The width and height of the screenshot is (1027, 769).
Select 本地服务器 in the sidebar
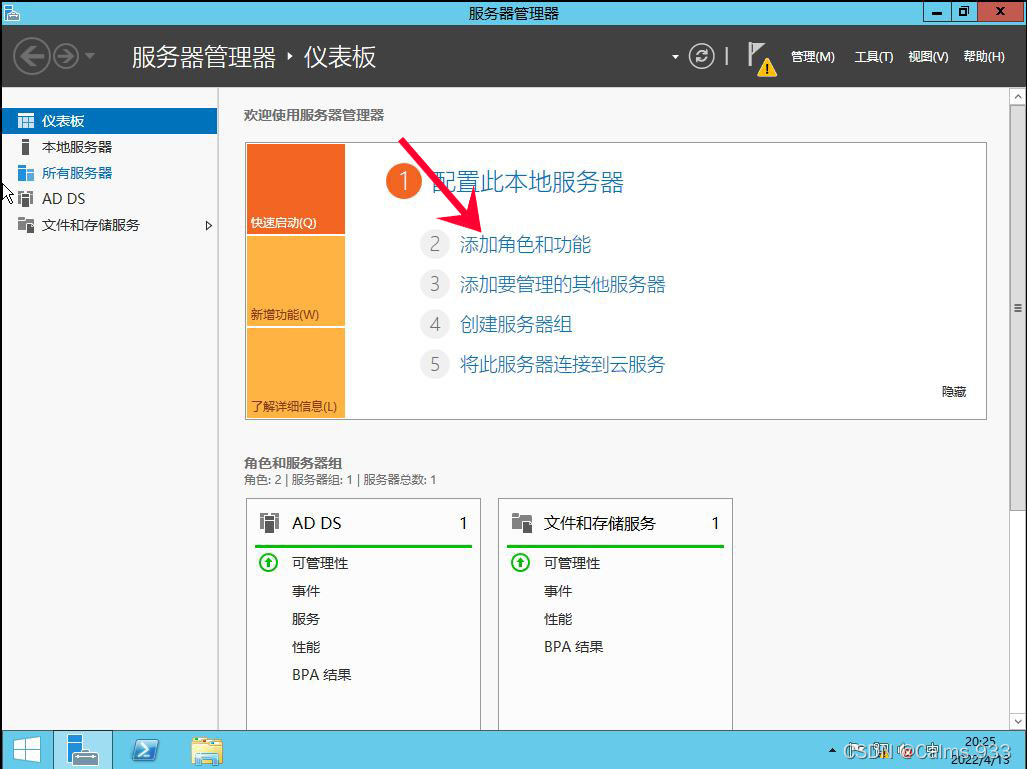click(109, 147)
